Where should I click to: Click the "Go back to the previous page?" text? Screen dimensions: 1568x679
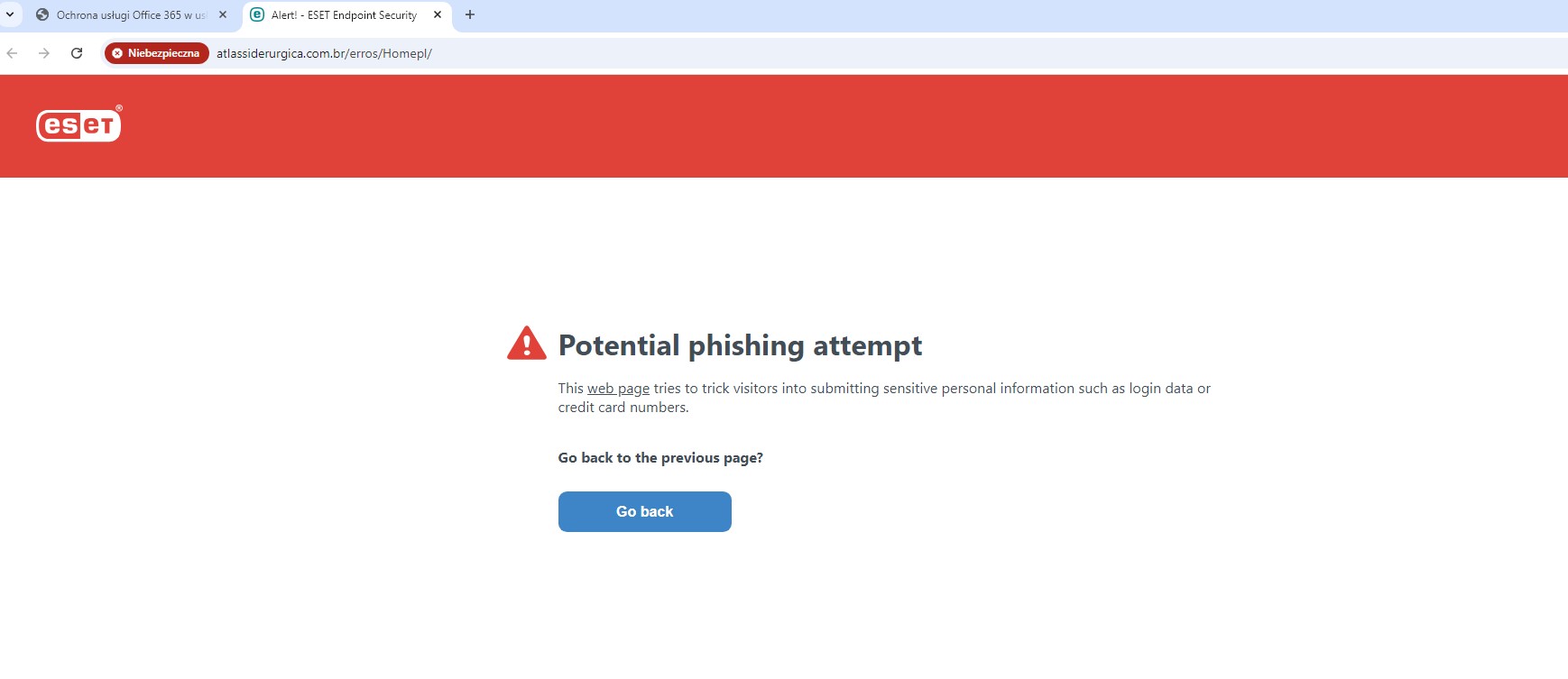660,458
